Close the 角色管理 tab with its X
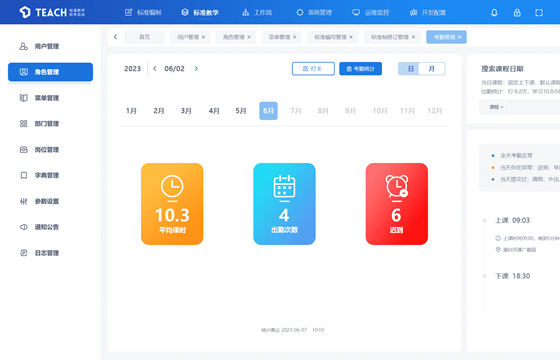 point(249,37)
